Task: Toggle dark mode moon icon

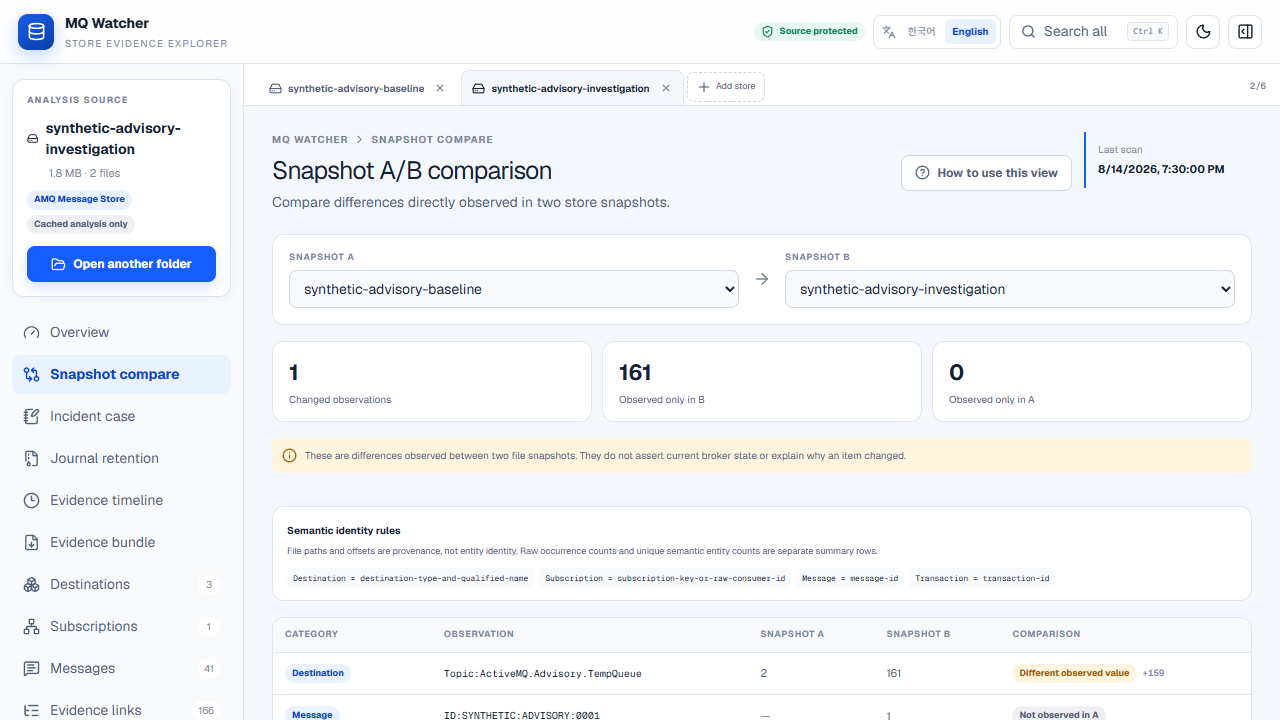Action: click(1203, 32)
